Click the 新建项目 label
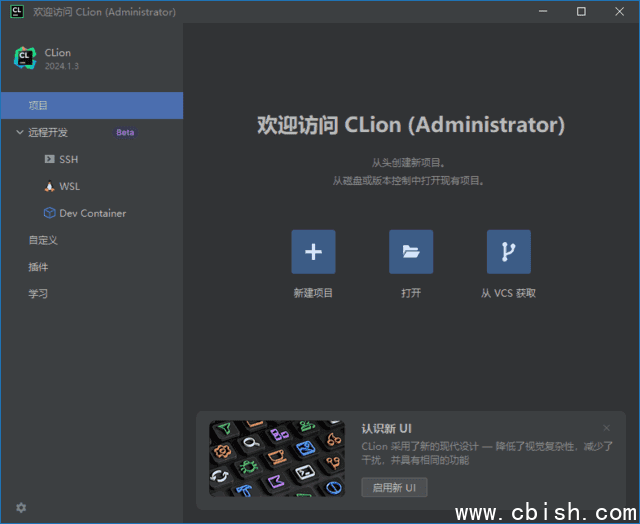Screen dimensions: 640x524 tap(313, 293)
